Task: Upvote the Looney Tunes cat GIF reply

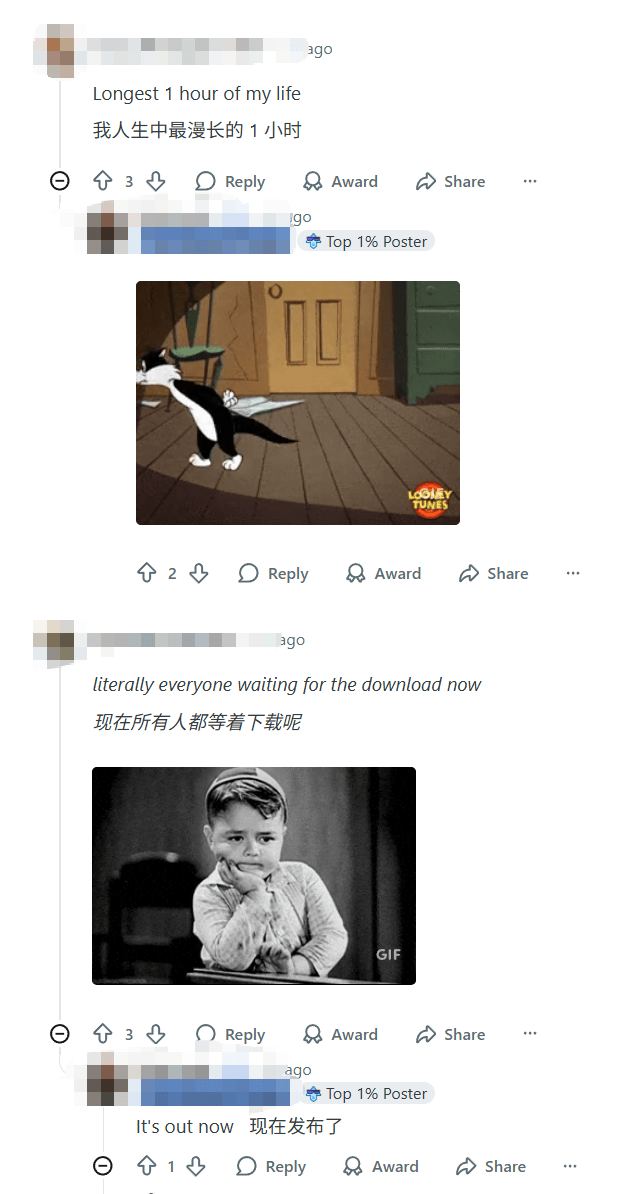Action: pos(146,573)
